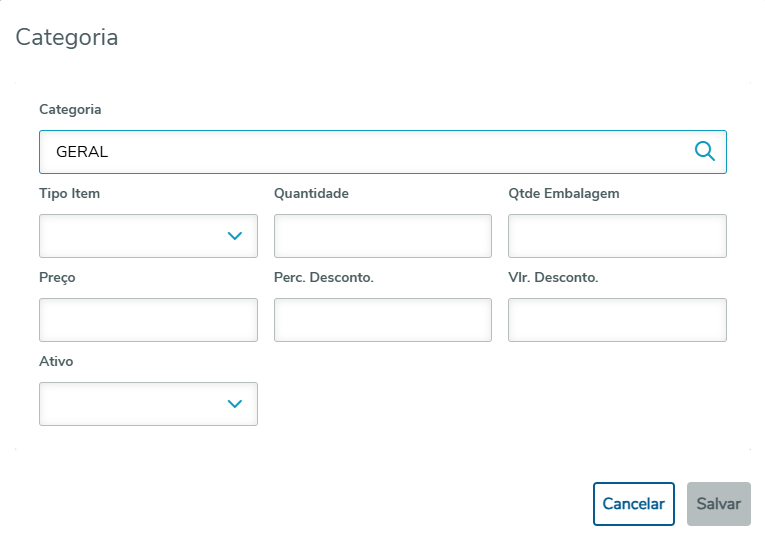Focus the Perc. Desconto input field
This screenshot has width=765, height=547.
[382, 320]
